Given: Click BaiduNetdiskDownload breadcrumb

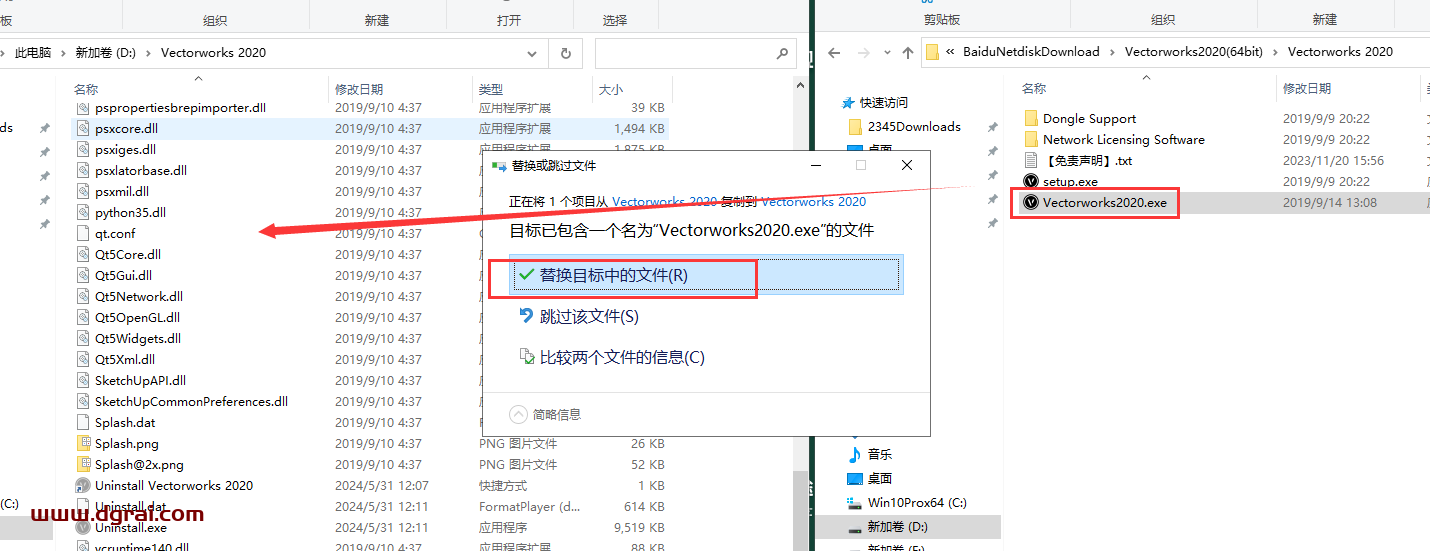Looking at the screenshot, I should click(1031, 52).
